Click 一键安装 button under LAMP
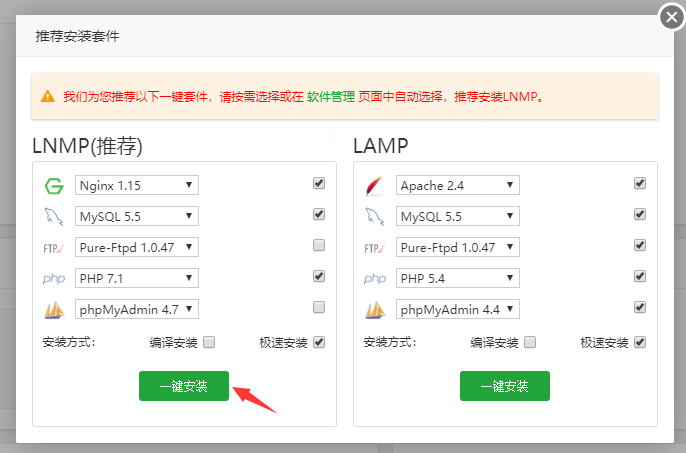The height and width of the screenshot is (453, 686). point(505,386)
